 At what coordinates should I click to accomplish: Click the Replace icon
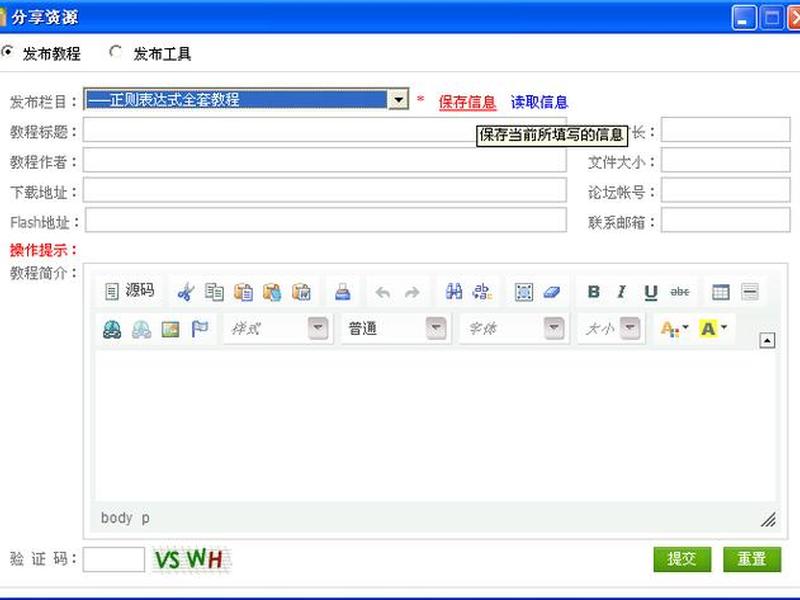tap(482, 292)
